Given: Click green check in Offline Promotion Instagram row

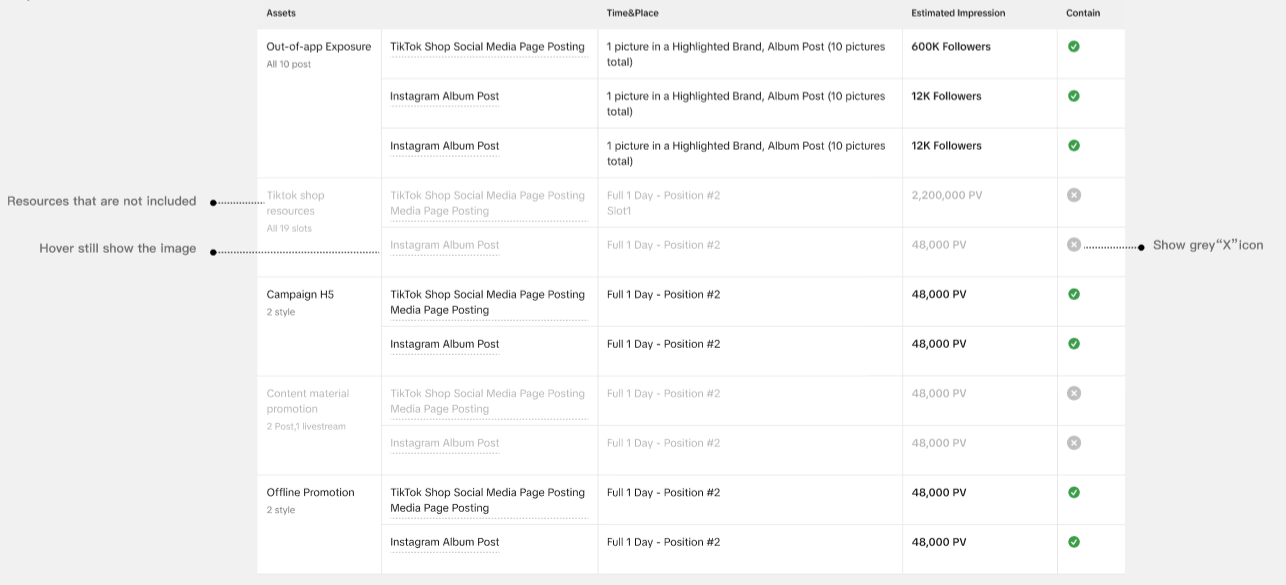Looking at the screenshot, I should [1073, 542].
